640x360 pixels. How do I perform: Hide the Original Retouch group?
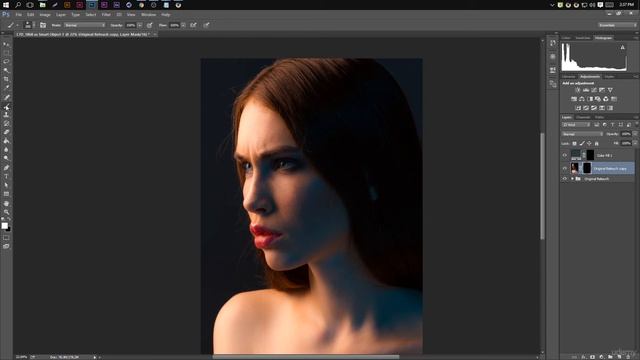click(x=565, y=179)
